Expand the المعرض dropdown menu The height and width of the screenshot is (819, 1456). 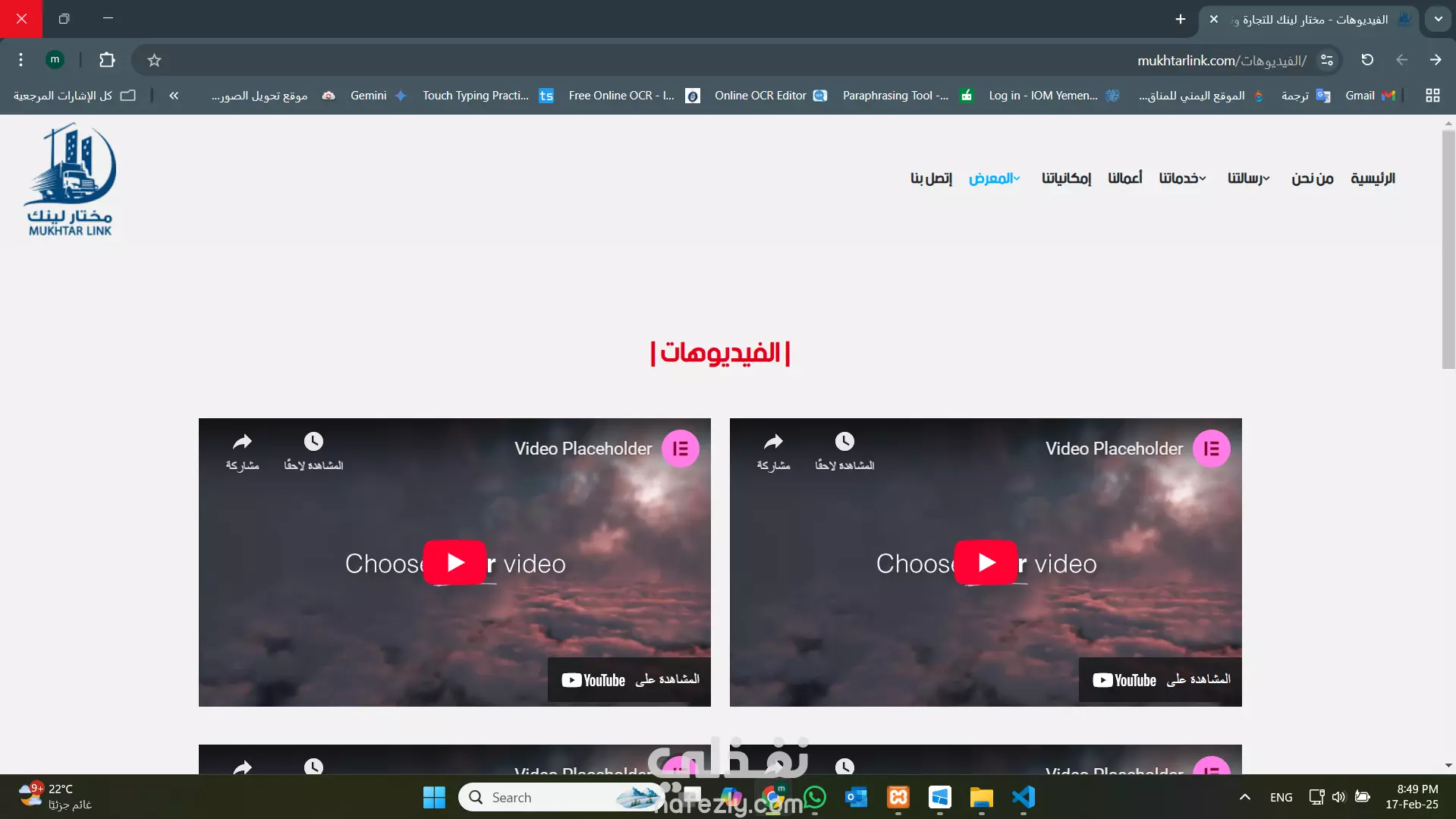tap(994, 178)
